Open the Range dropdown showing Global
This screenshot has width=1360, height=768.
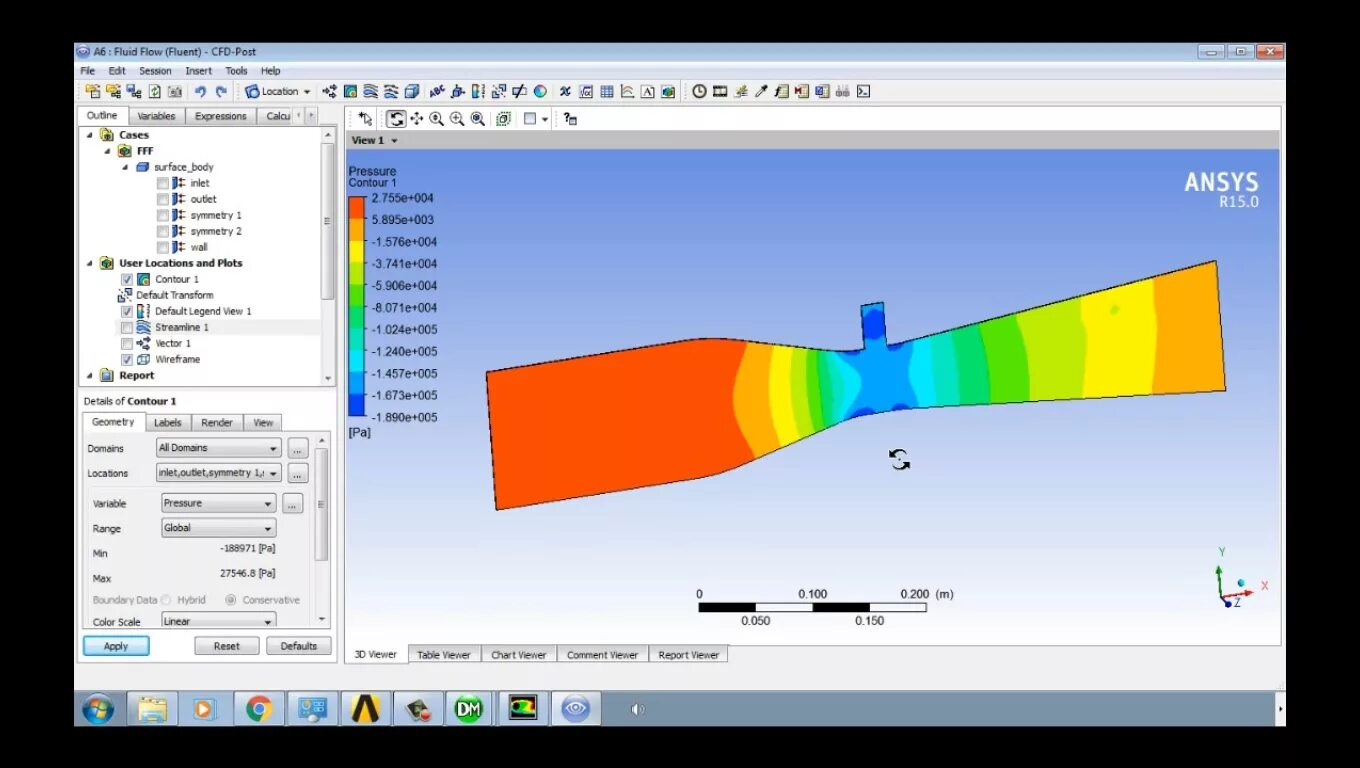[219, 528]
